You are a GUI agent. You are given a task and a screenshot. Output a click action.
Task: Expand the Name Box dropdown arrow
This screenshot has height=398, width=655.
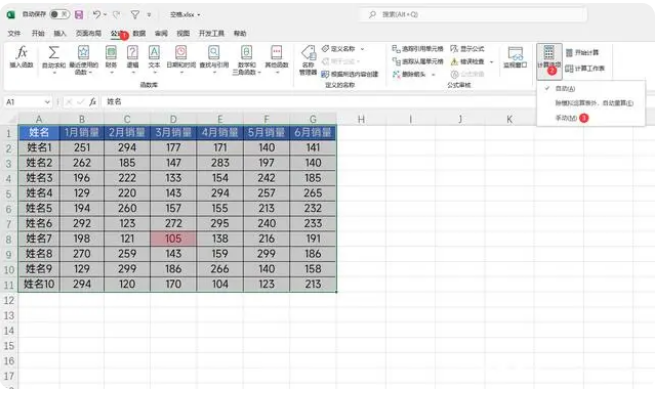(47, 102)
